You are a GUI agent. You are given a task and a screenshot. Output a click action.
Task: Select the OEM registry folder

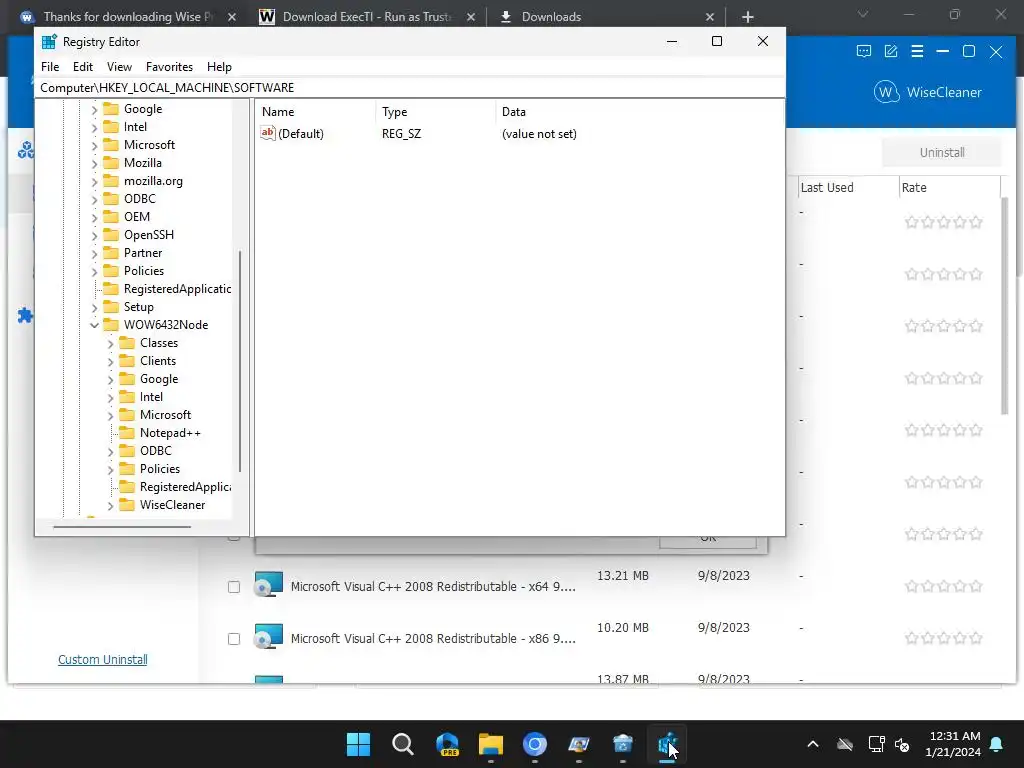click(136, 217)
